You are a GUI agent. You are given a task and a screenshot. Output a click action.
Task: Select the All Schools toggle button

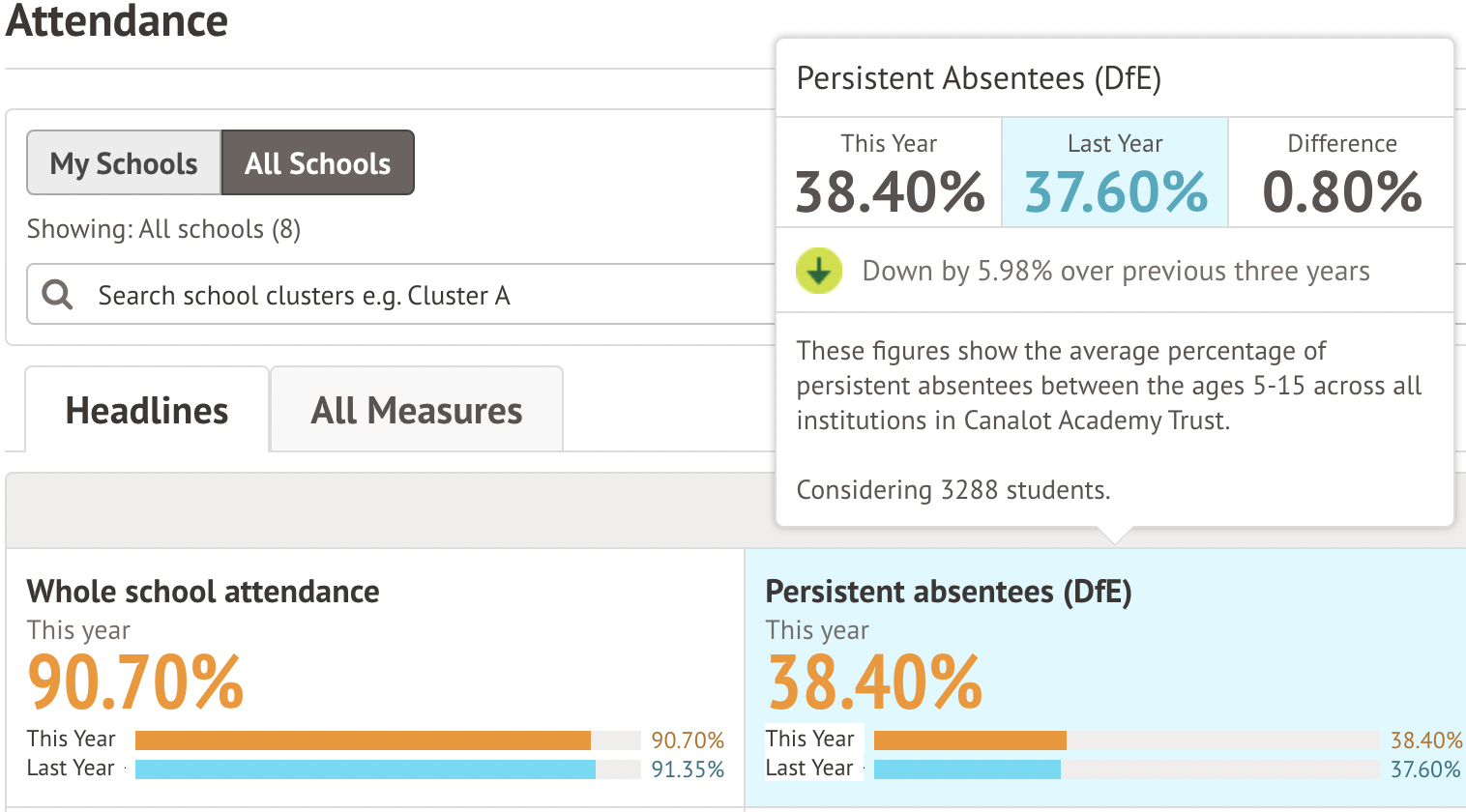[318, 163]
